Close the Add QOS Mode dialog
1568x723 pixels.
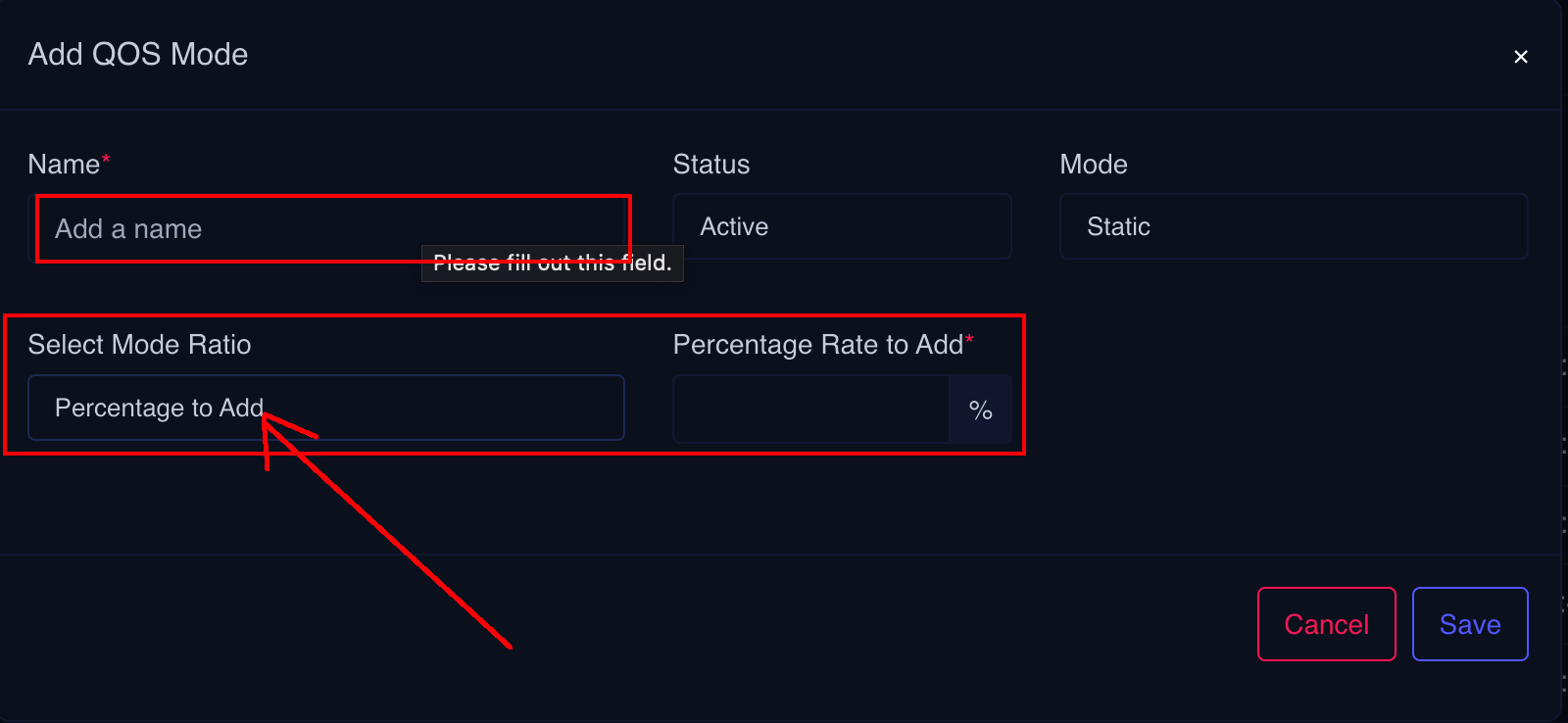(1520, 57)
